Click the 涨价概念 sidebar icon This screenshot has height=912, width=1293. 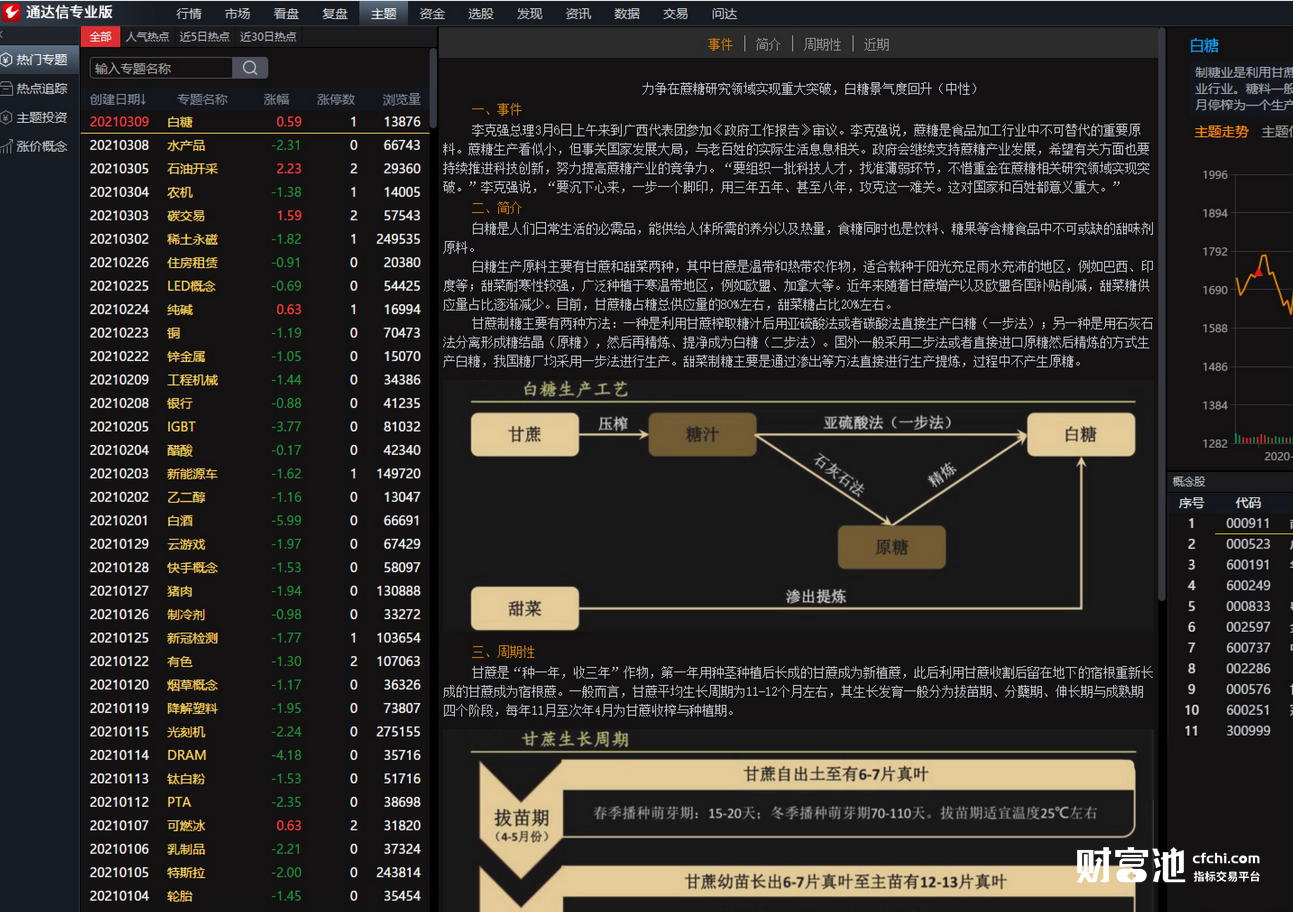click(x=7, y=146)
